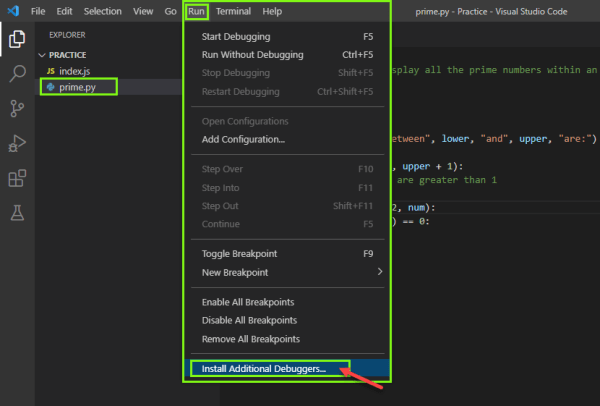Click the disabled Open Configurations entry

287,121
